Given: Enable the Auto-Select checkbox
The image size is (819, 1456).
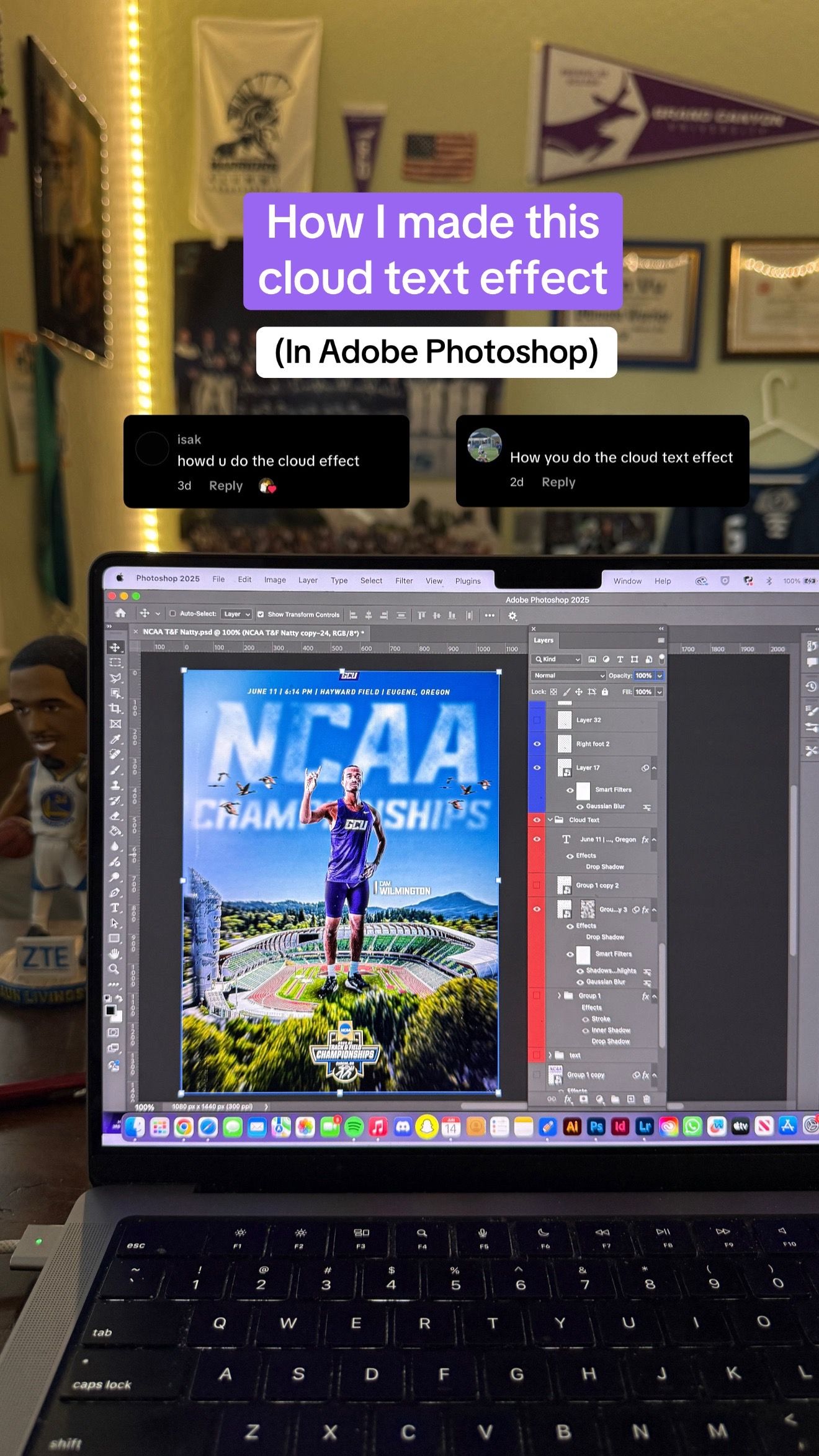Looking at the screenshot, I should (x=173, y=614).
